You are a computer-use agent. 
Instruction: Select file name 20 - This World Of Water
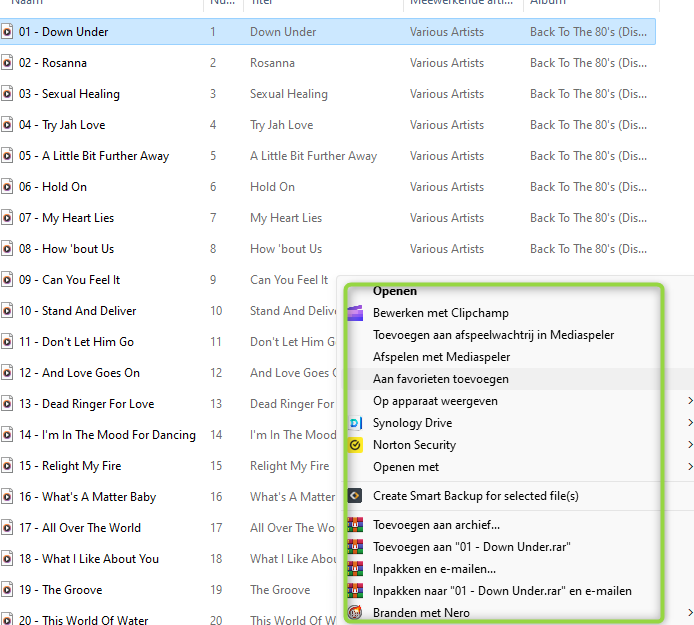pos(83,620)
